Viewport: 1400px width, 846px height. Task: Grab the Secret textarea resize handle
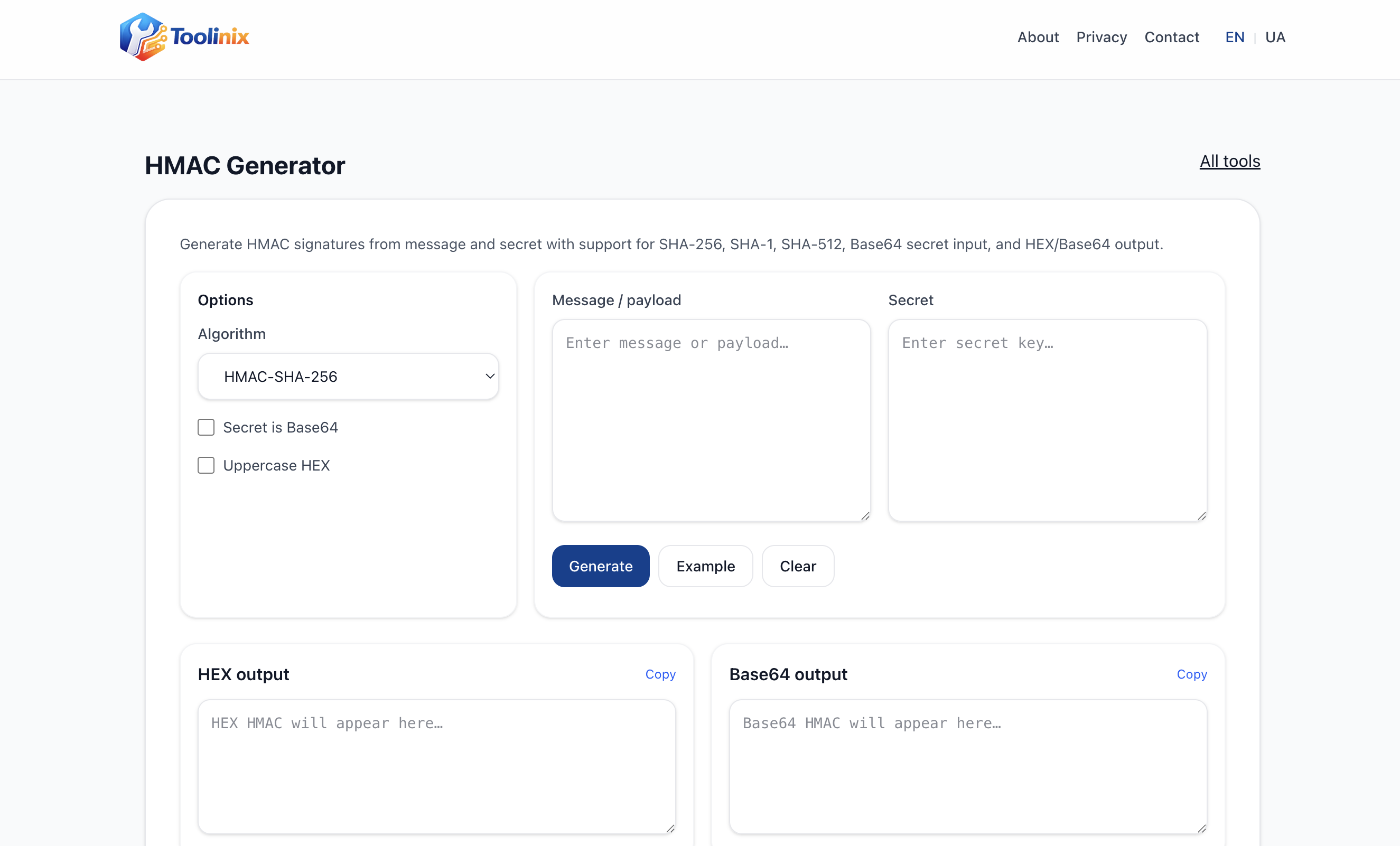(1201, 516)
